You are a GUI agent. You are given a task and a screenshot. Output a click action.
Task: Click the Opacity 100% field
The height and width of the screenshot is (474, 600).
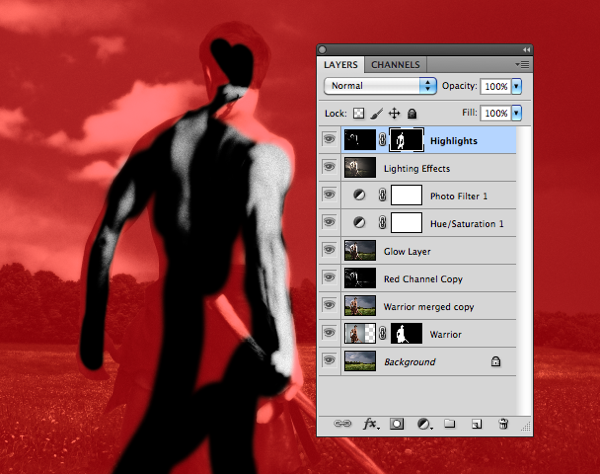click(x=496, y=86)
